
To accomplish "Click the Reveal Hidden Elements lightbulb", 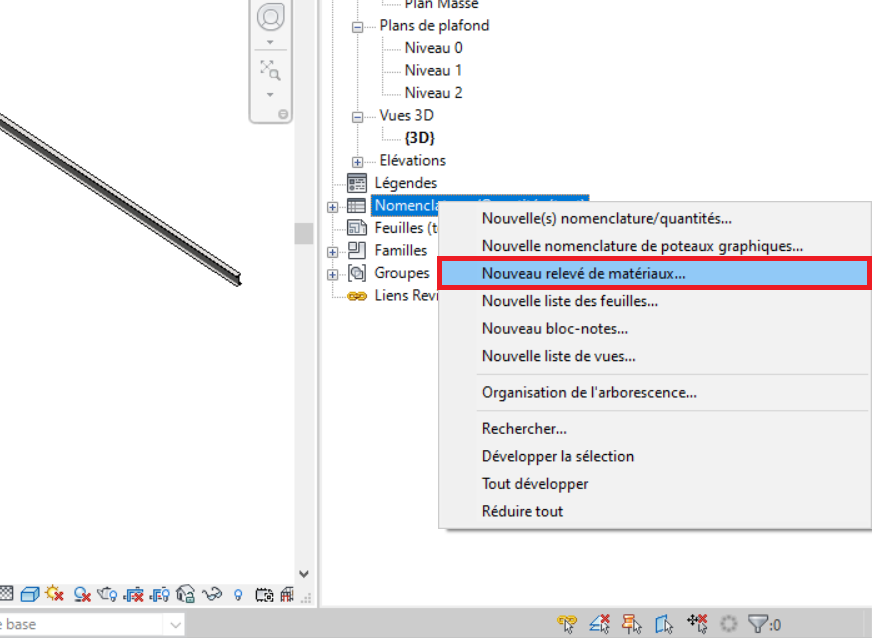I will point(238,595).
